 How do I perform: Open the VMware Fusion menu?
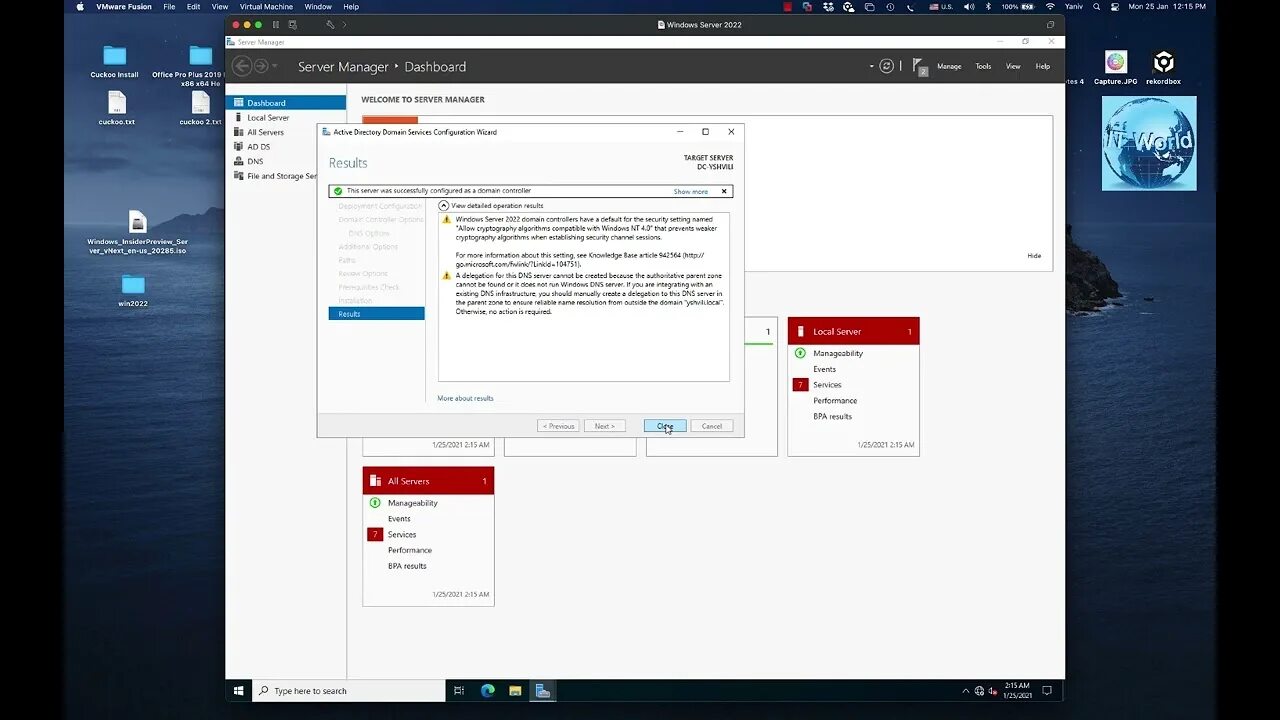(x=123, y=7)
